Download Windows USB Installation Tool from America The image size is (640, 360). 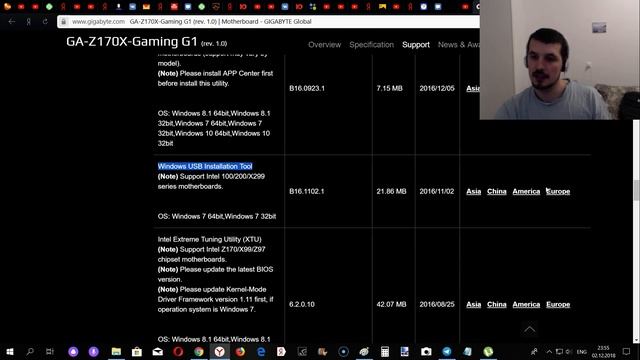[x=526, y=191]
